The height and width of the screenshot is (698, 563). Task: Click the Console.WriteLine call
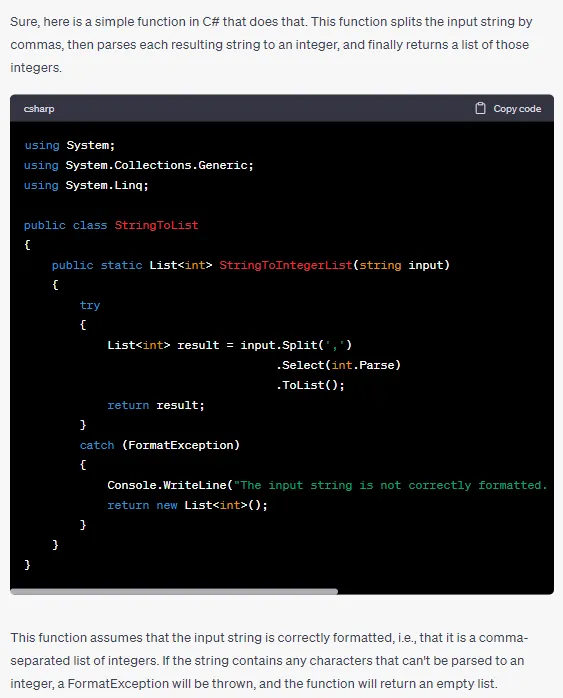(x=327, y=485)
